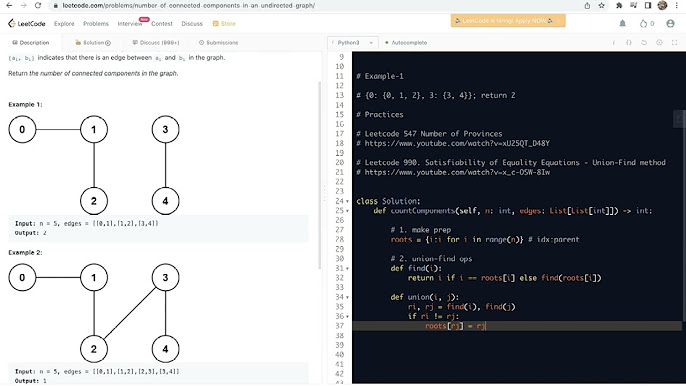This screenshot has width=686, height=386.
Task: Click the code formatting braces icon
Action: tap(629, 42)
